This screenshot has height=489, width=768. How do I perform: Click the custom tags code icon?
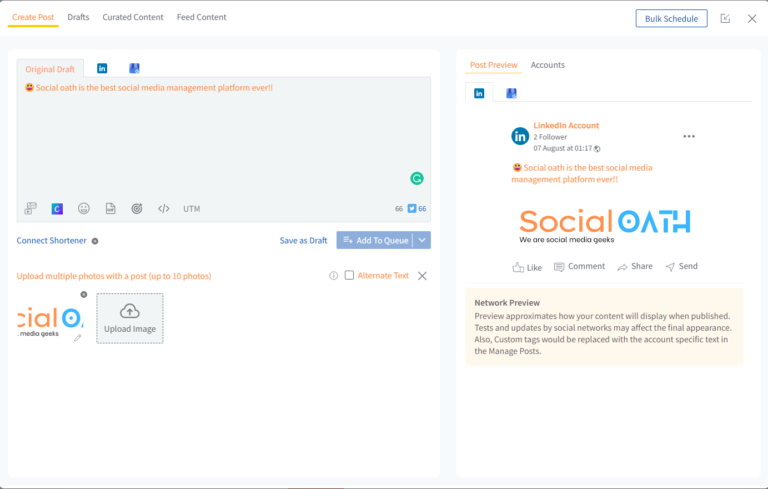pos(164,209)
